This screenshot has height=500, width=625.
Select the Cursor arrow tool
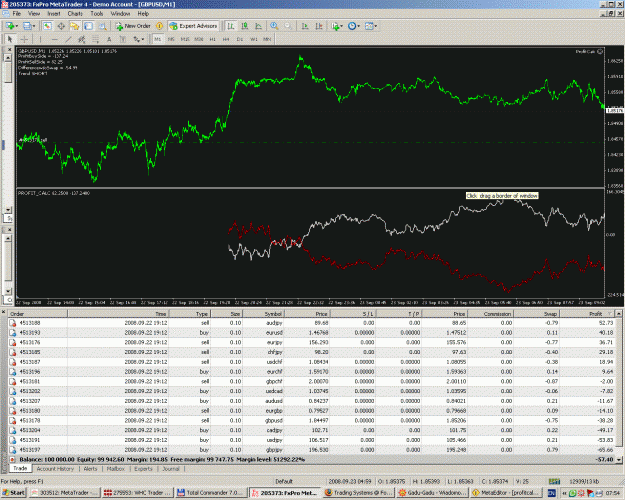click(10, 39)
